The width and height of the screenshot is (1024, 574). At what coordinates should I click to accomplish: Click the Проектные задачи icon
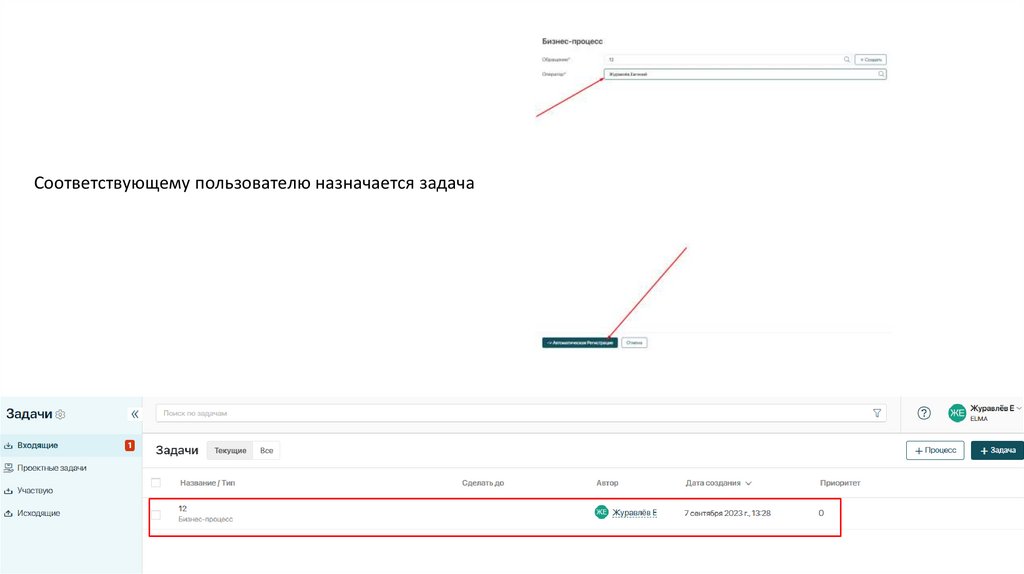pos(8,468)
